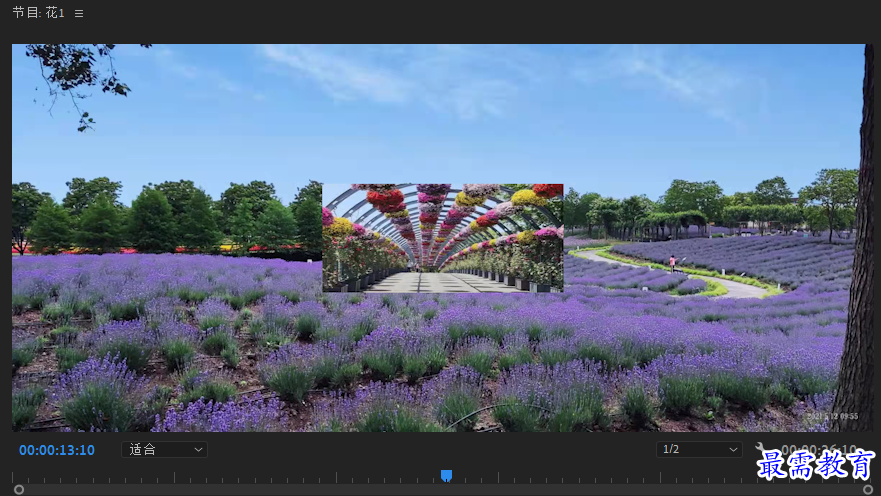Open the zoom level dropdown 适合

click(x=164, y=449)
